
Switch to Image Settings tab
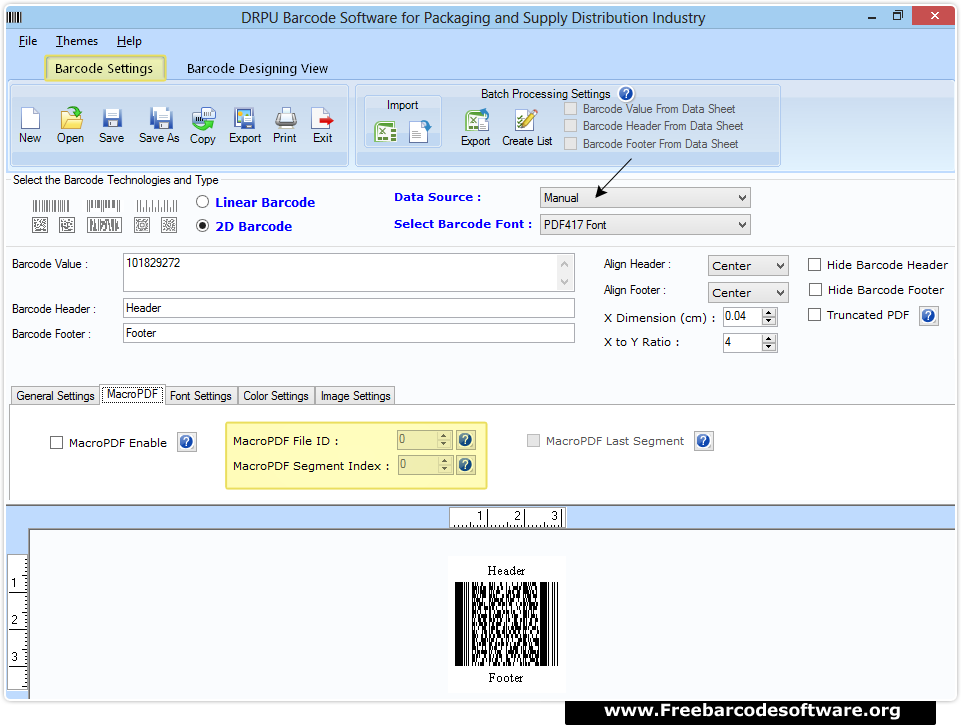coord(355,396)
